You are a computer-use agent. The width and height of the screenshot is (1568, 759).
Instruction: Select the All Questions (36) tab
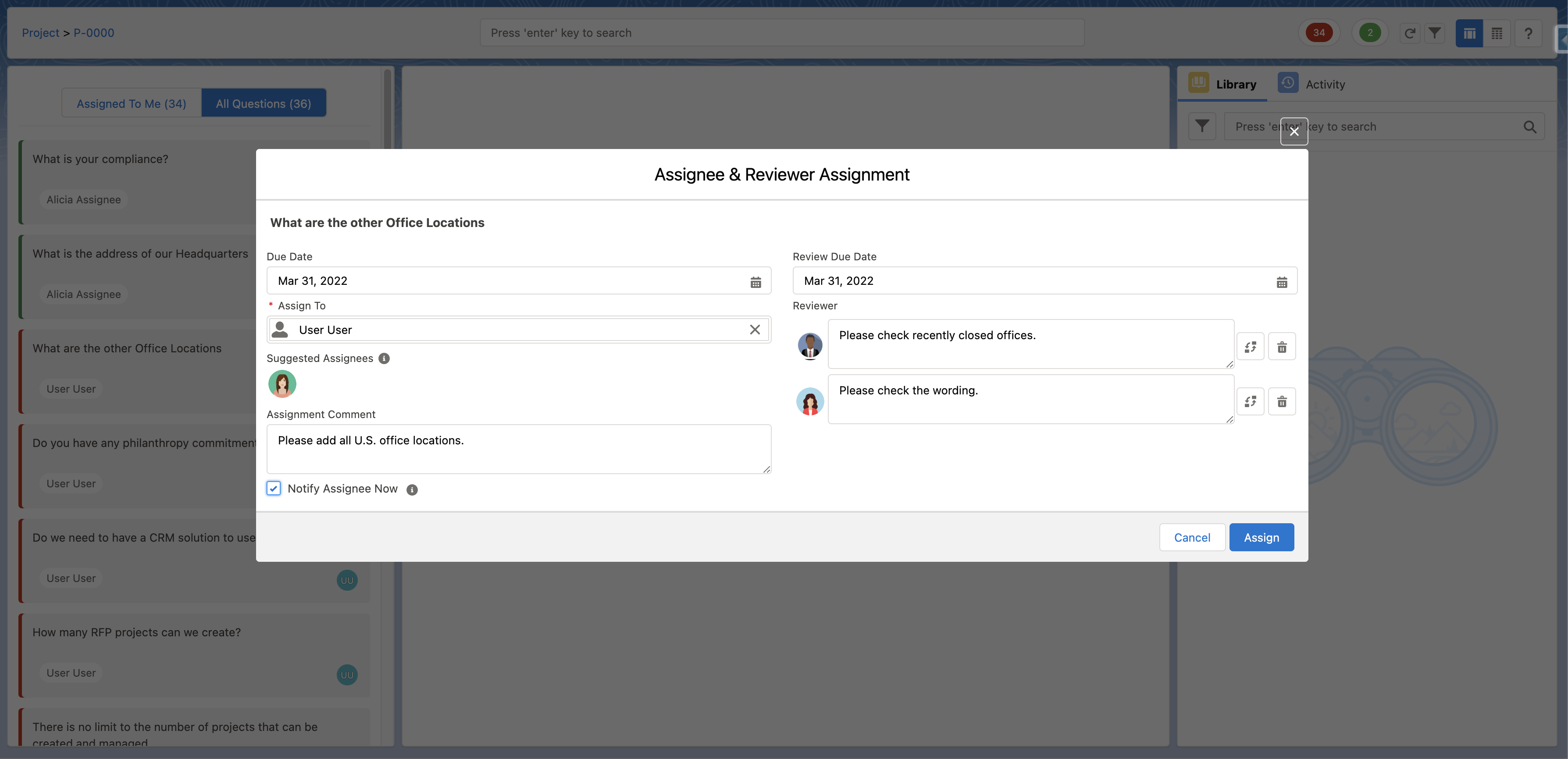(x=264, y=103)
